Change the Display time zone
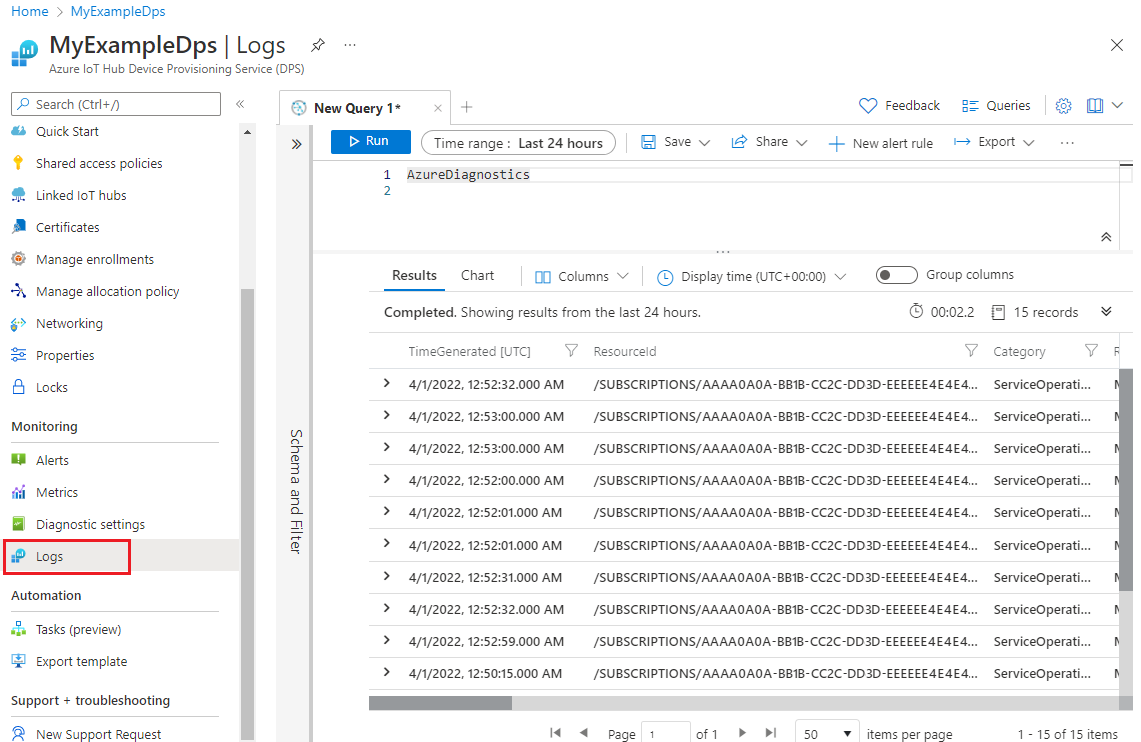Screen dimensions: 1141x742 (750, 275)
